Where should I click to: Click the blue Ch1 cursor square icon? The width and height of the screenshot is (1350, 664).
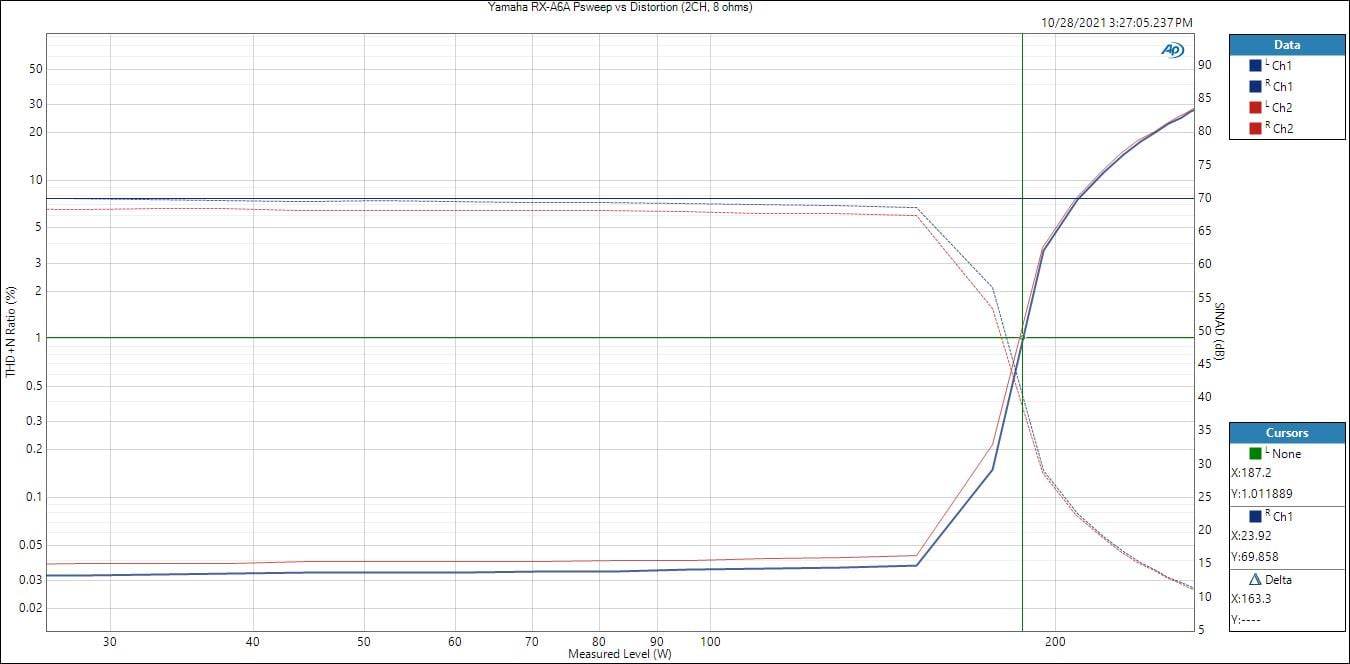click(x=1255, y=516)
